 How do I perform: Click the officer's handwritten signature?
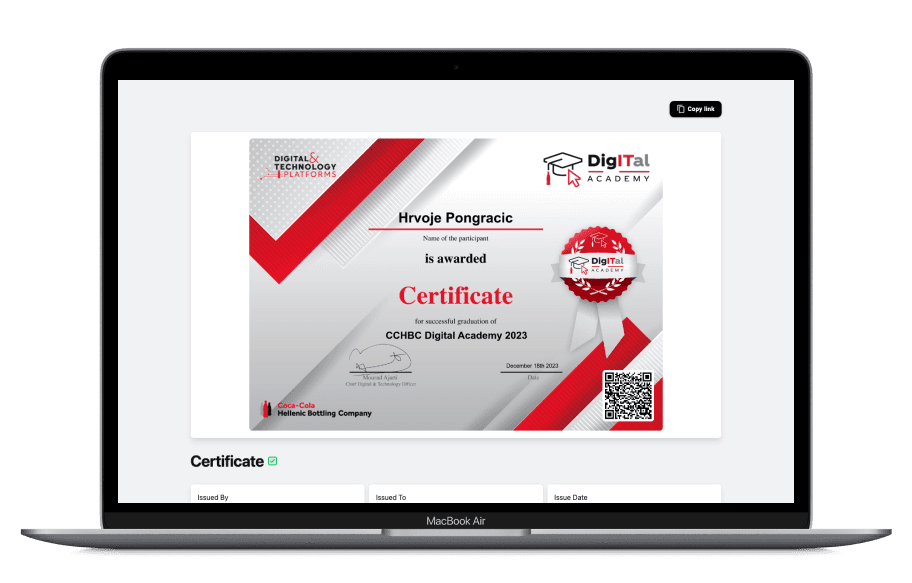tap(379, 360)
